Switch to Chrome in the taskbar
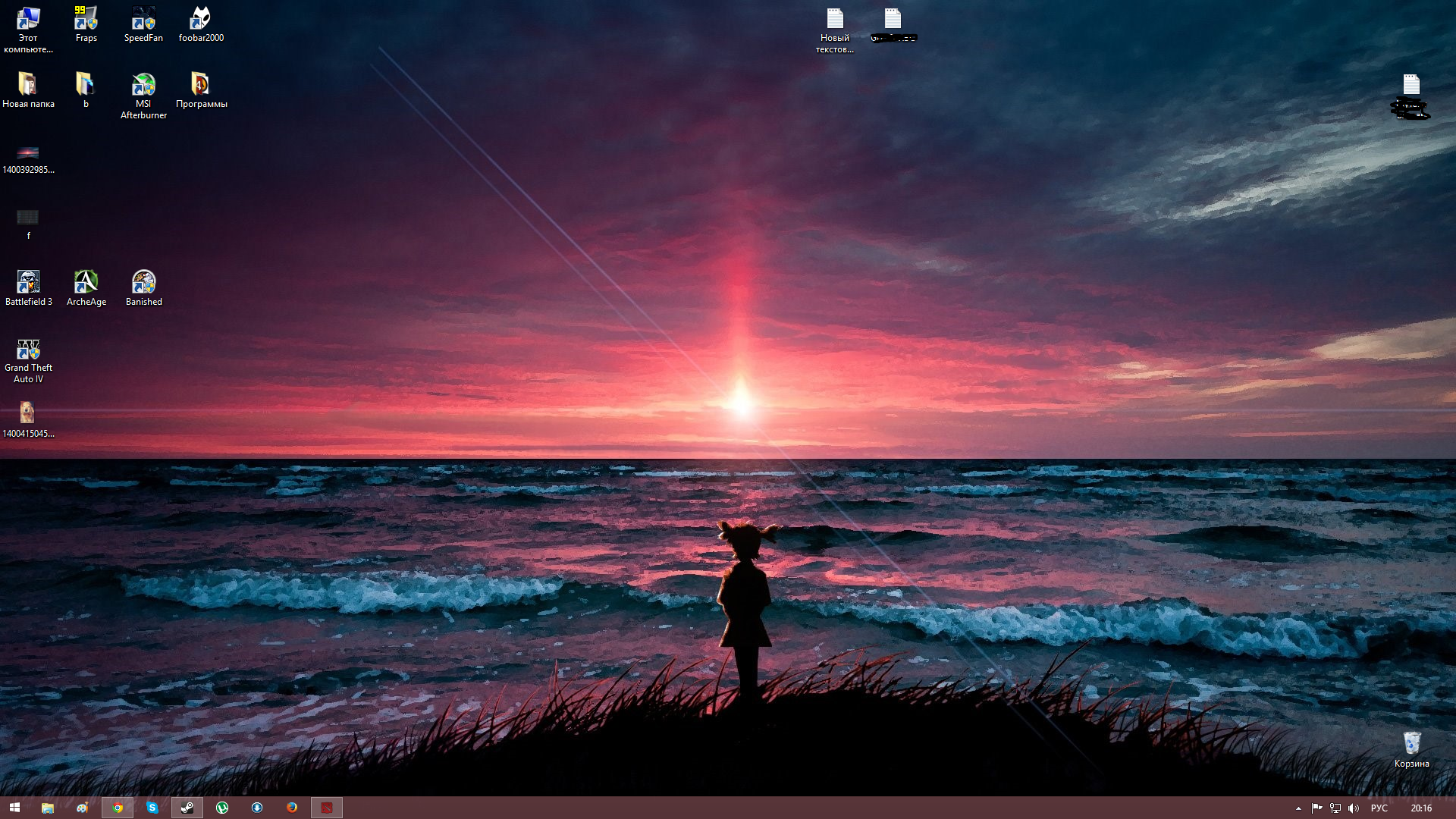Viewport: 1456px width, 819px height. tap(118, 808)
